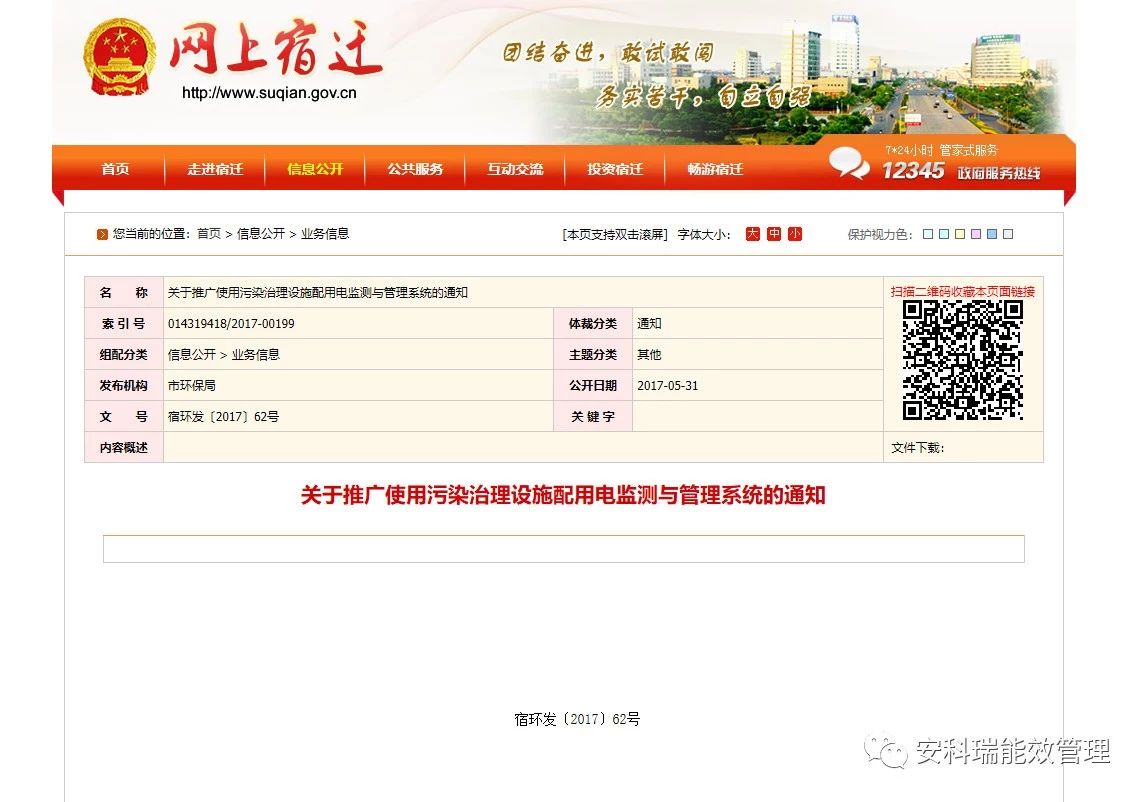
Task: Click the 内容概述 row label
Action: tap(124, 448)
